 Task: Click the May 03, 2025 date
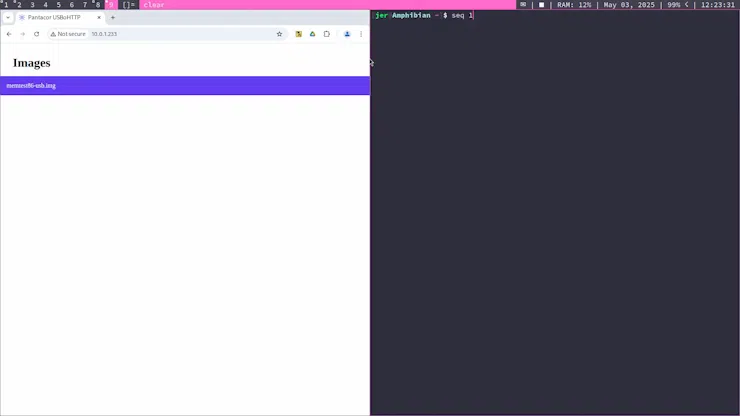pyautogui.click(x=629, y=5)
